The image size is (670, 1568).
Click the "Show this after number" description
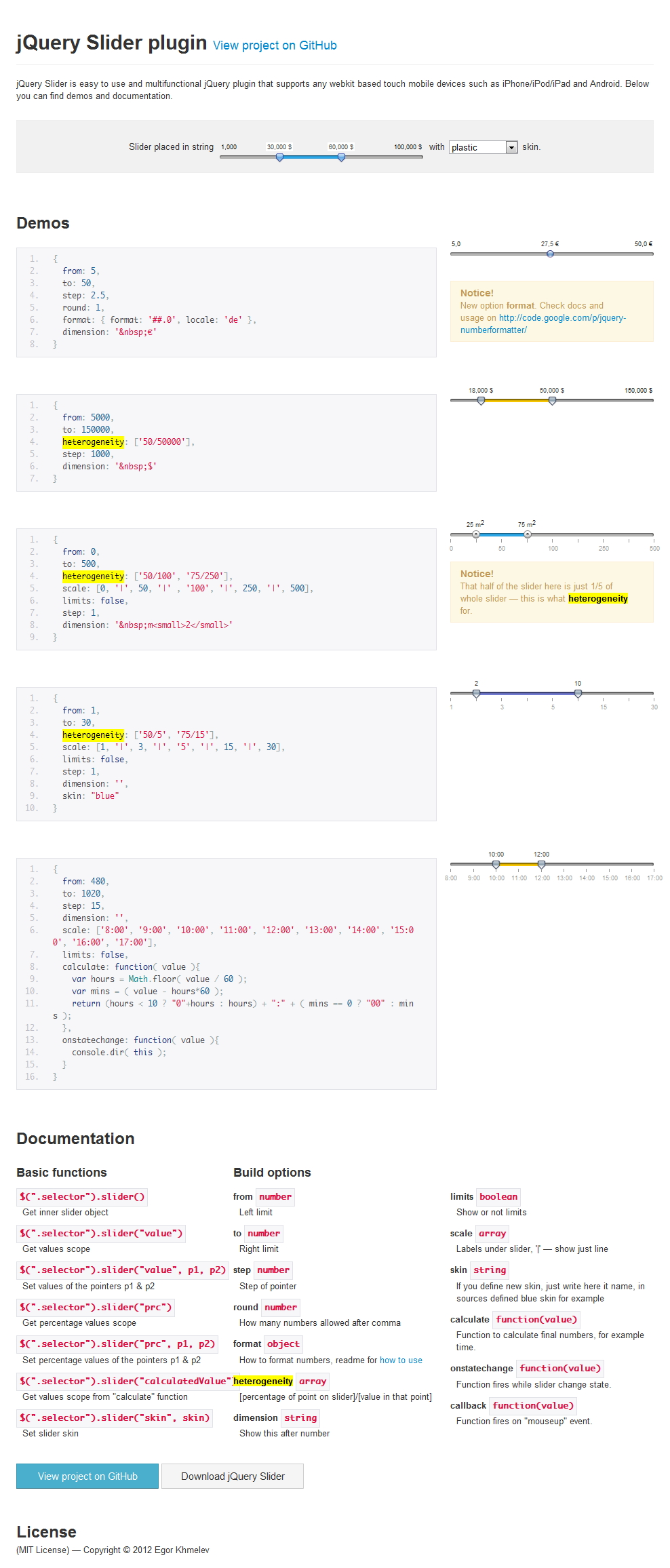284,1434
